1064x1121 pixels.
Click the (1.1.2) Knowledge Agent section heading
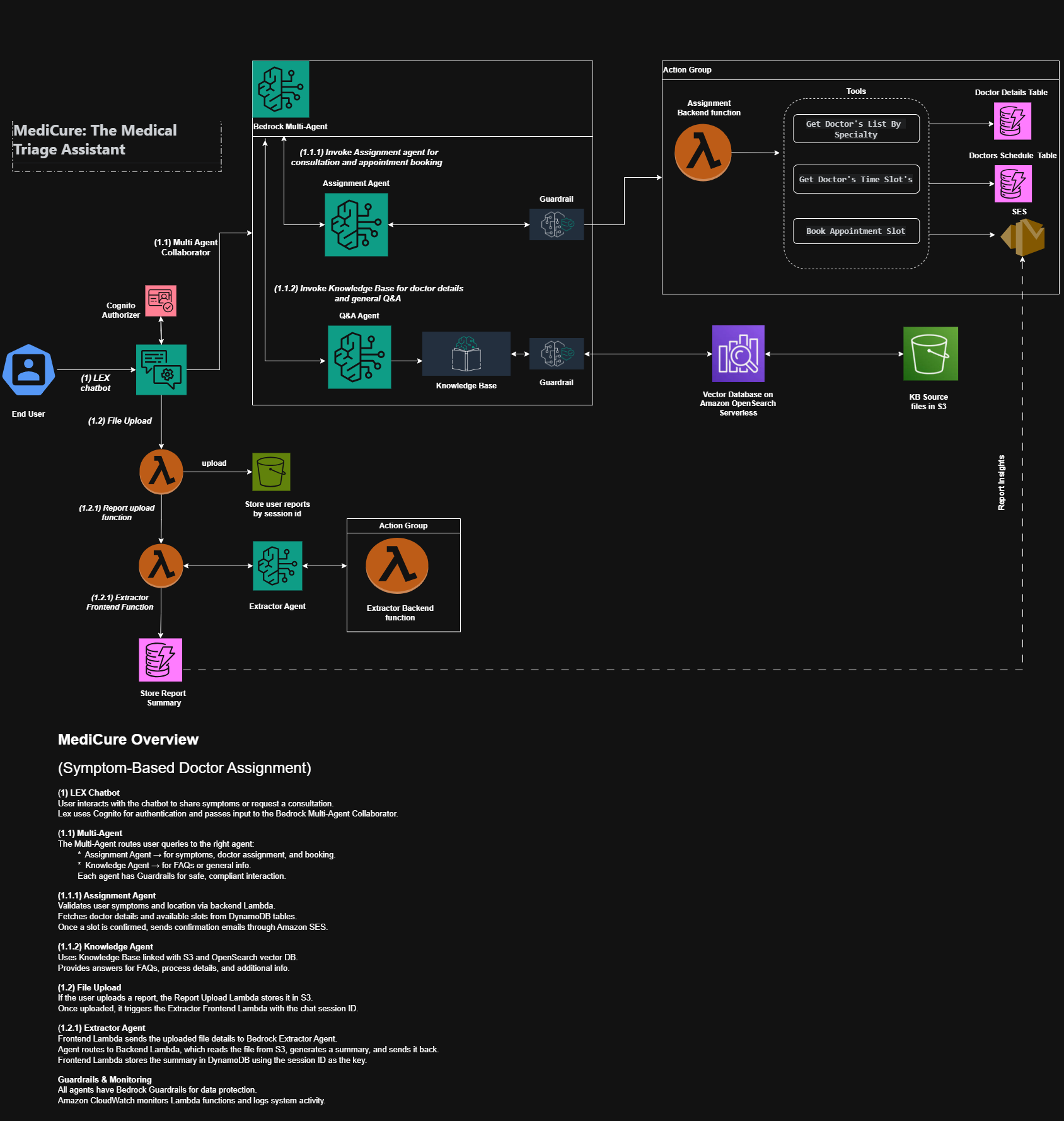coord(105,946)
